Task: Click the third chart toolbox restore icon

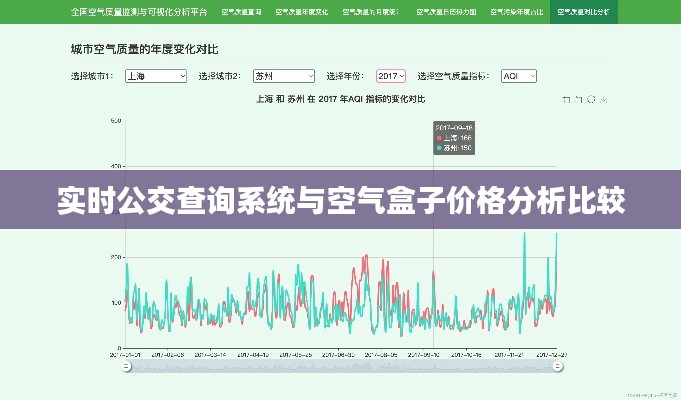Action: 591,99
